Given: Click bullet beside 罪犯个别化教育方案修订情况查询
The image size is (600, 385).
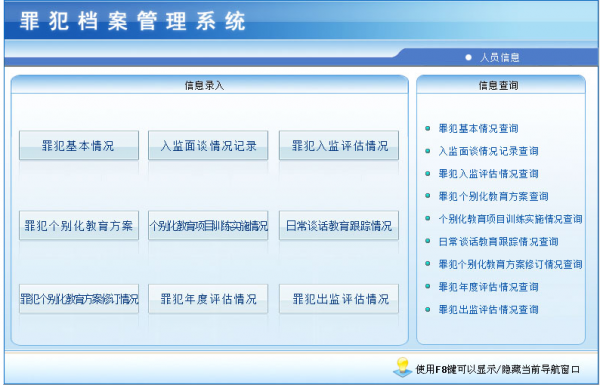Looking at the screenshot, I should point(428,264).
